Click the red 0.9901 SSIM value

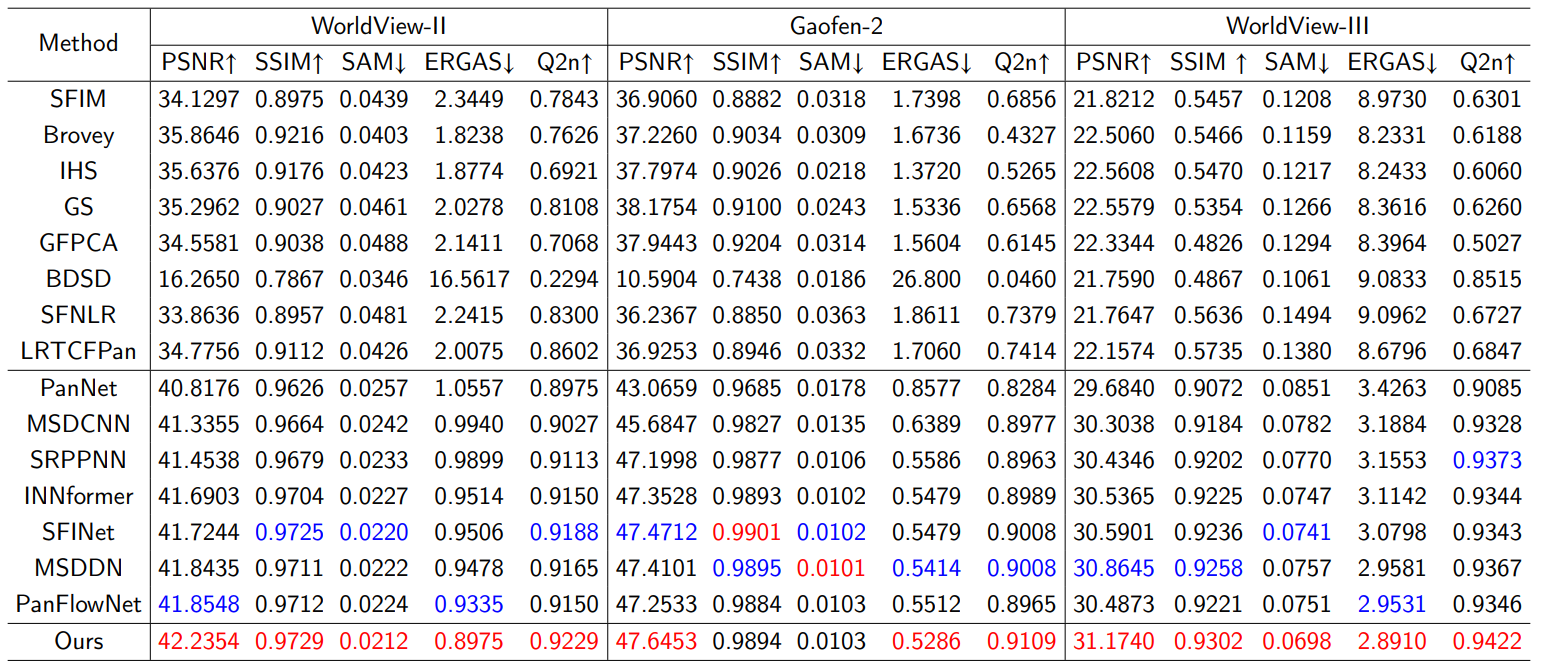coord(746,532)
